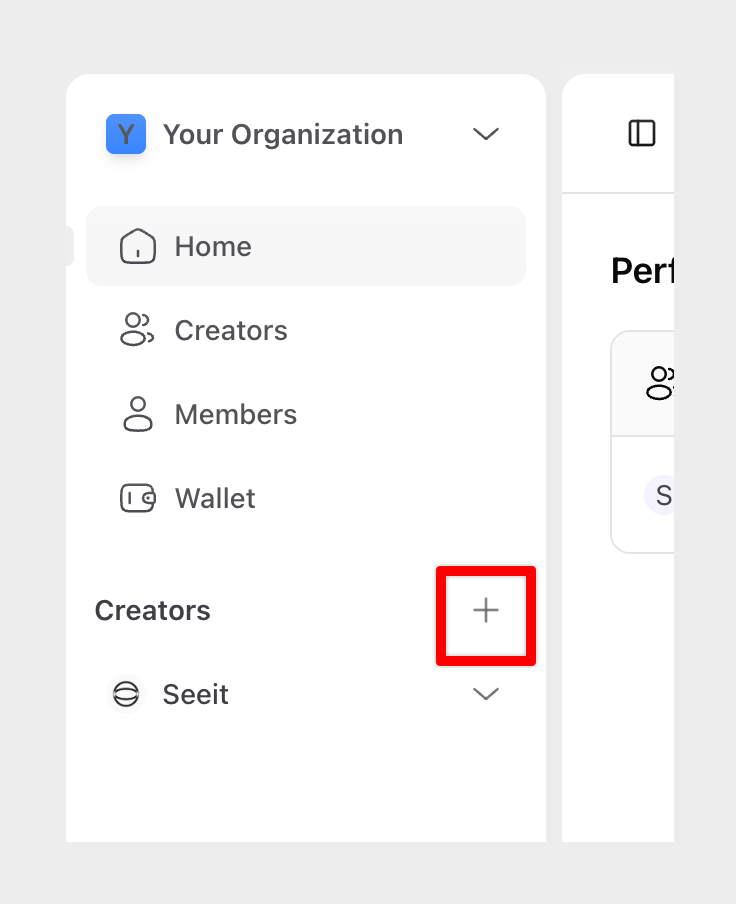736x904 pixels.
Task: Click the Wallet icon
Action: [x=137, y=498]
